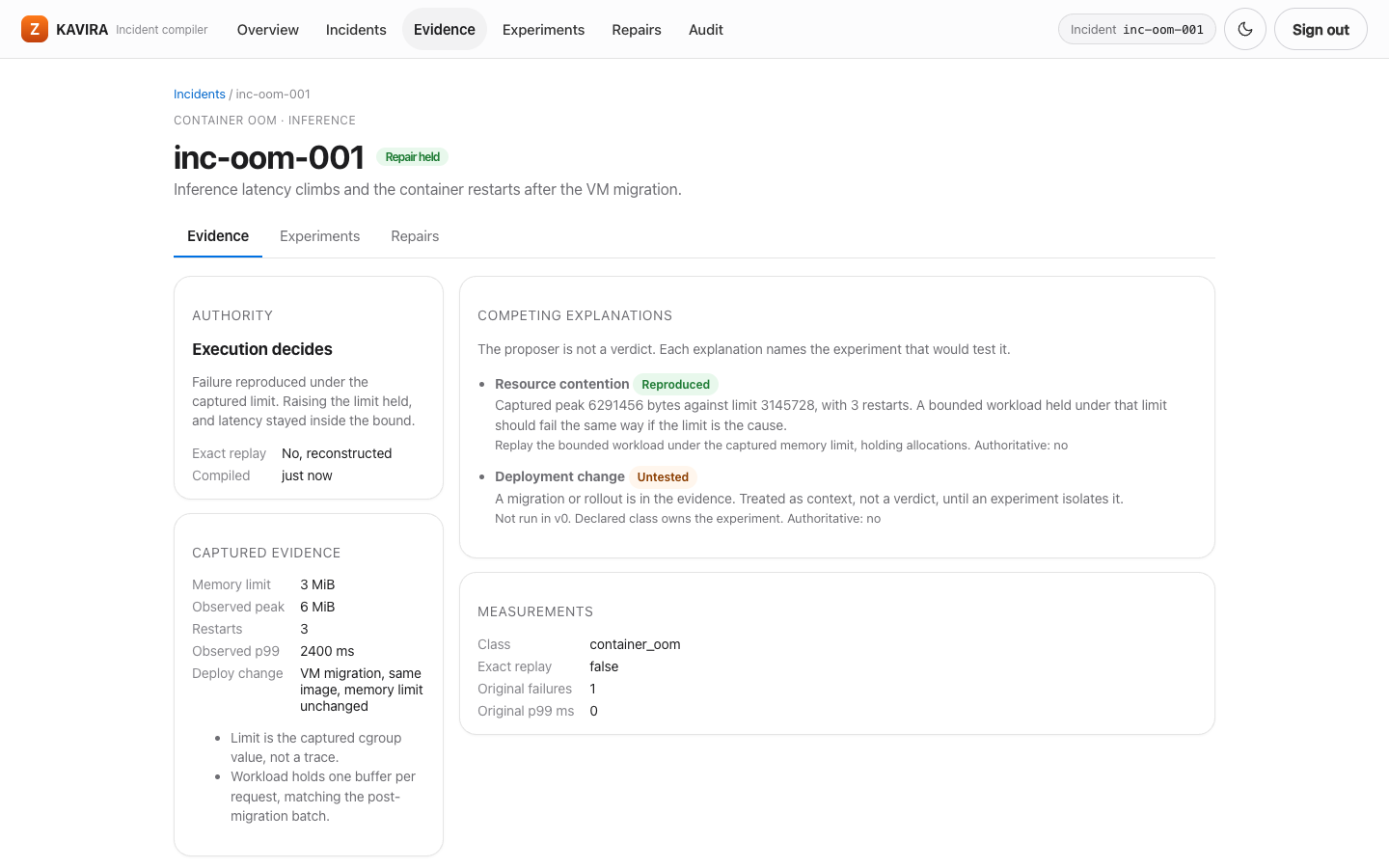Open the Incidents nav item

point(356,29)
